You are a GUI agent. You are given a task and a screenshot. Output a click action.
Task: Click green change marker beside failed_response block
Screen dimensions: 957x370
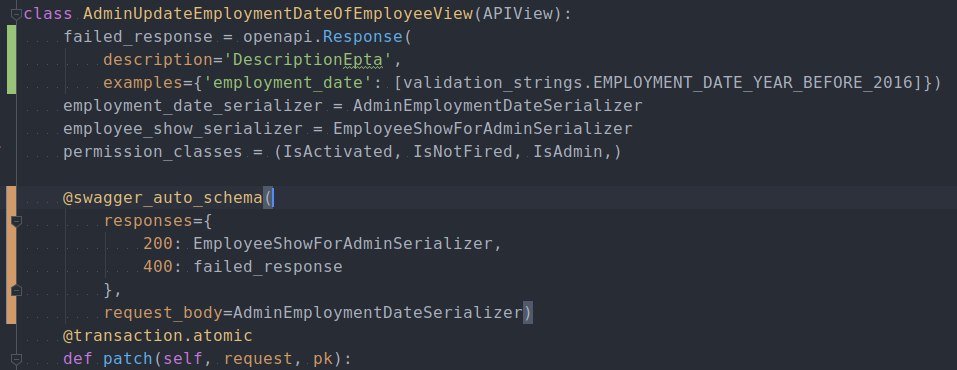tap(12, 60)
